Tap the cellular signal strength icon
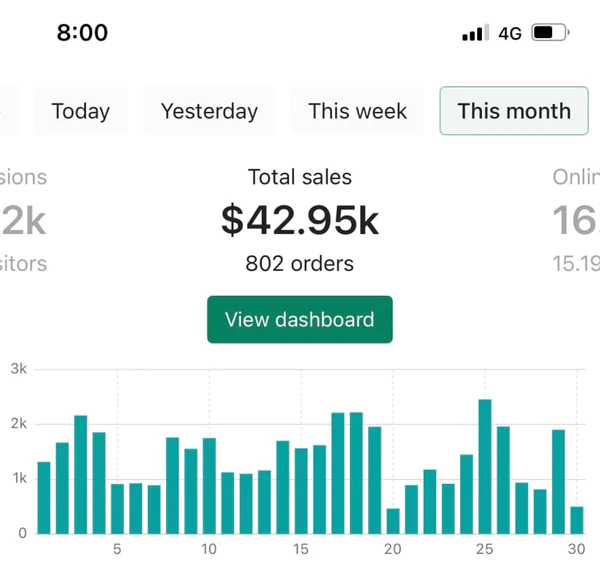 [473, 34]
